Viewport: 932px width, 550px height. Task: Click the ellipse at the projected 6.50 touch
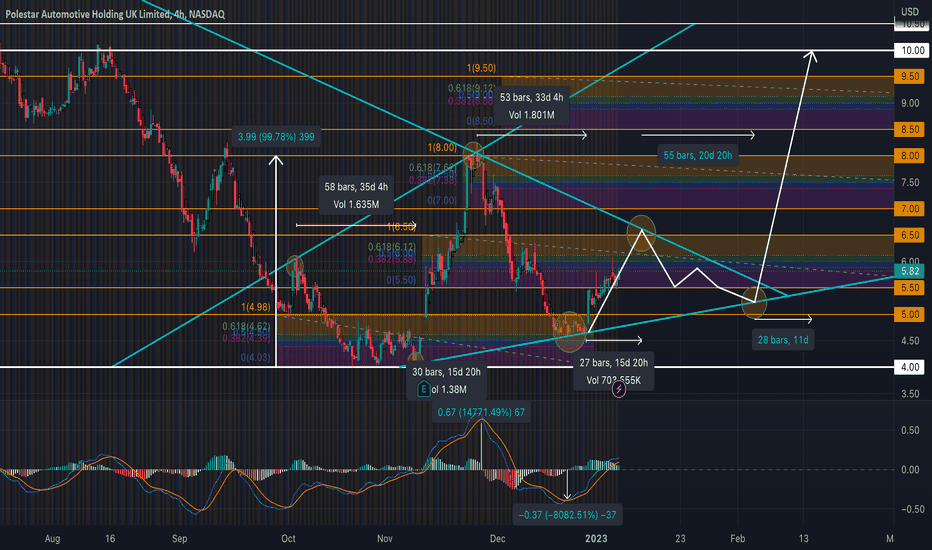pyautogui.click(x=641, y=233)
